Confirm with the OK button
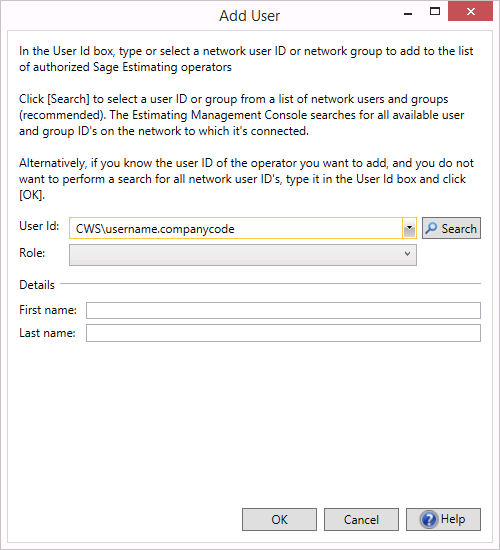 point(279,519)
